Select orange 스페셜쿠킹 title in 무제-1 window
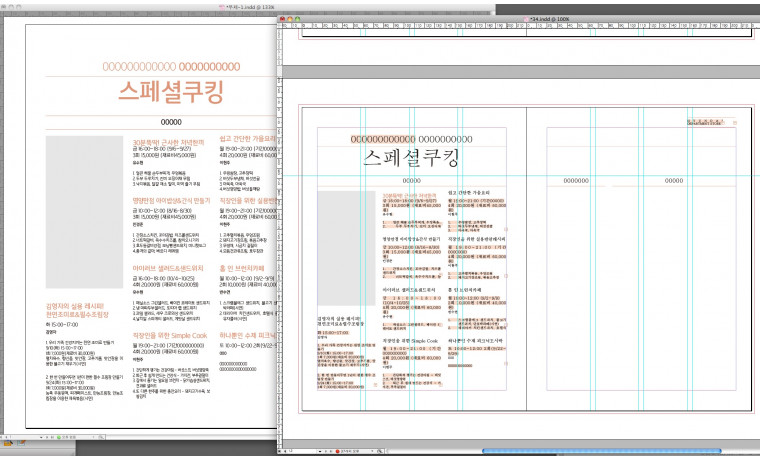Image resolution: width=760 pixels, height=460 pixels. pos(171,92)
